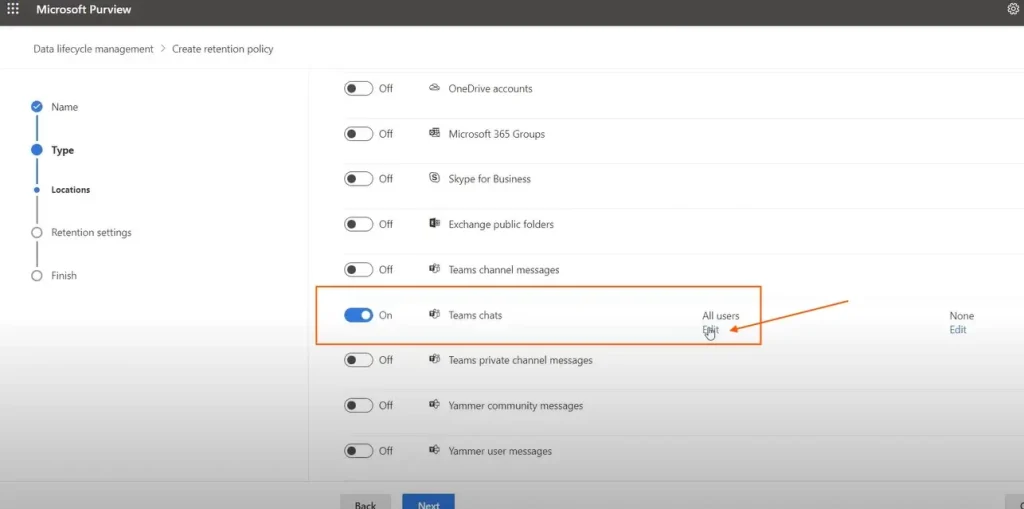
Task: Click the Next button
Action: click(x=428, y=503)
